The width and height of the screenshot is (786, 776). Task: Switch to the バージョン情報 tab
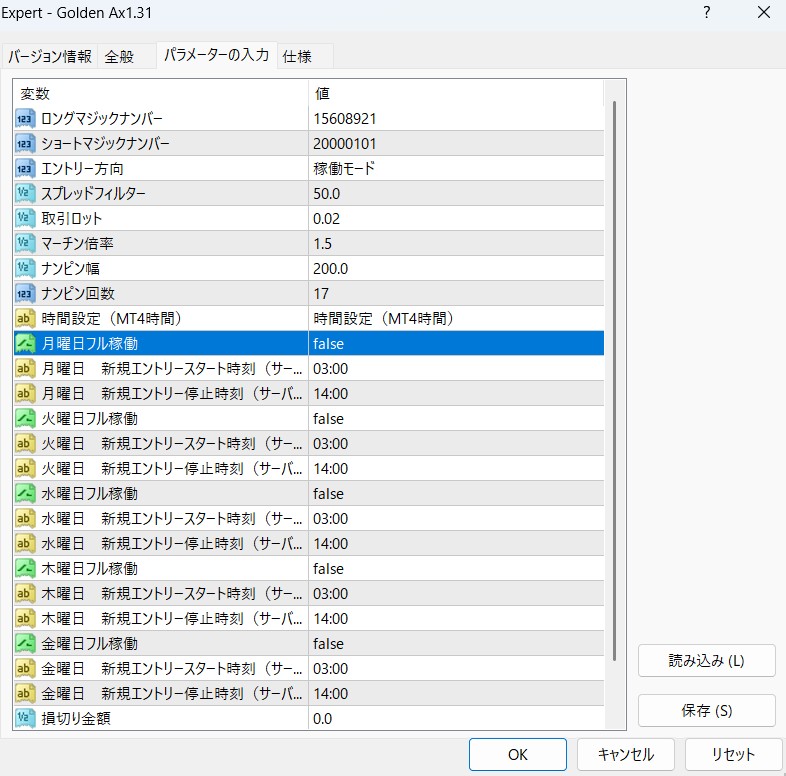pyautogui.click(x=50, y=56)
